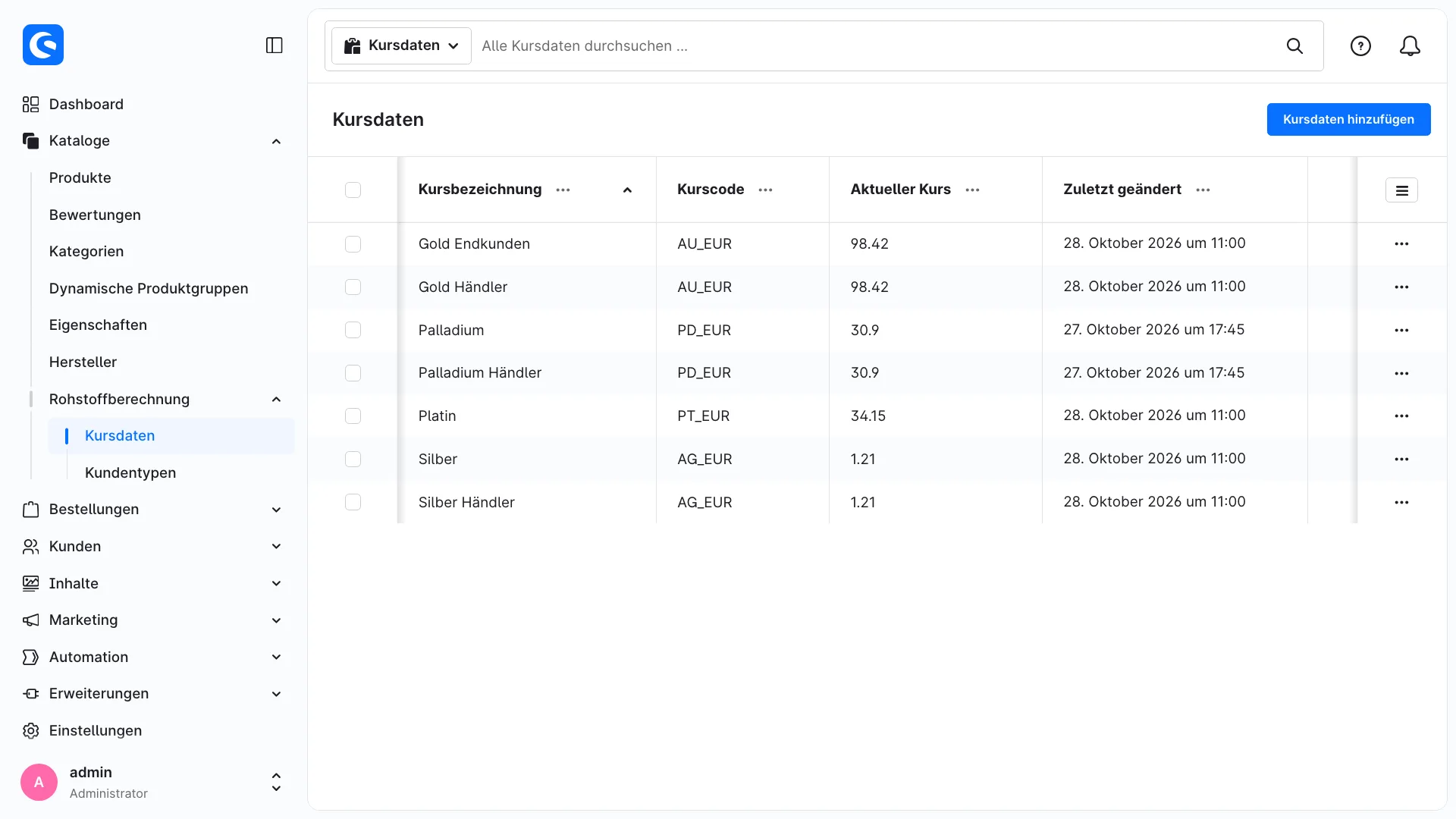Expand the Erweiterungen menu chevron
Screen dimensions: 1456x819
click(276, 694)
